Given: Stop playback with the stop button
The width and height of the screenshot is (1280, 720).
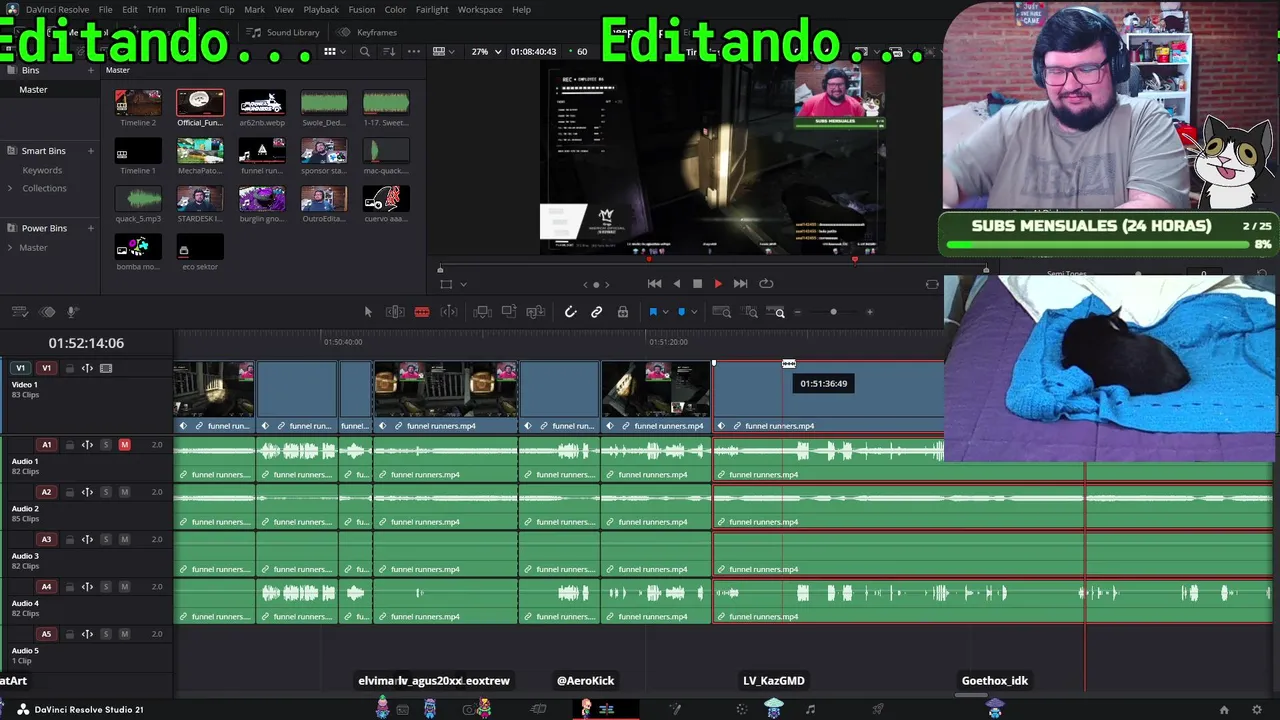Looking at the screenshot, I should (697, 284).
